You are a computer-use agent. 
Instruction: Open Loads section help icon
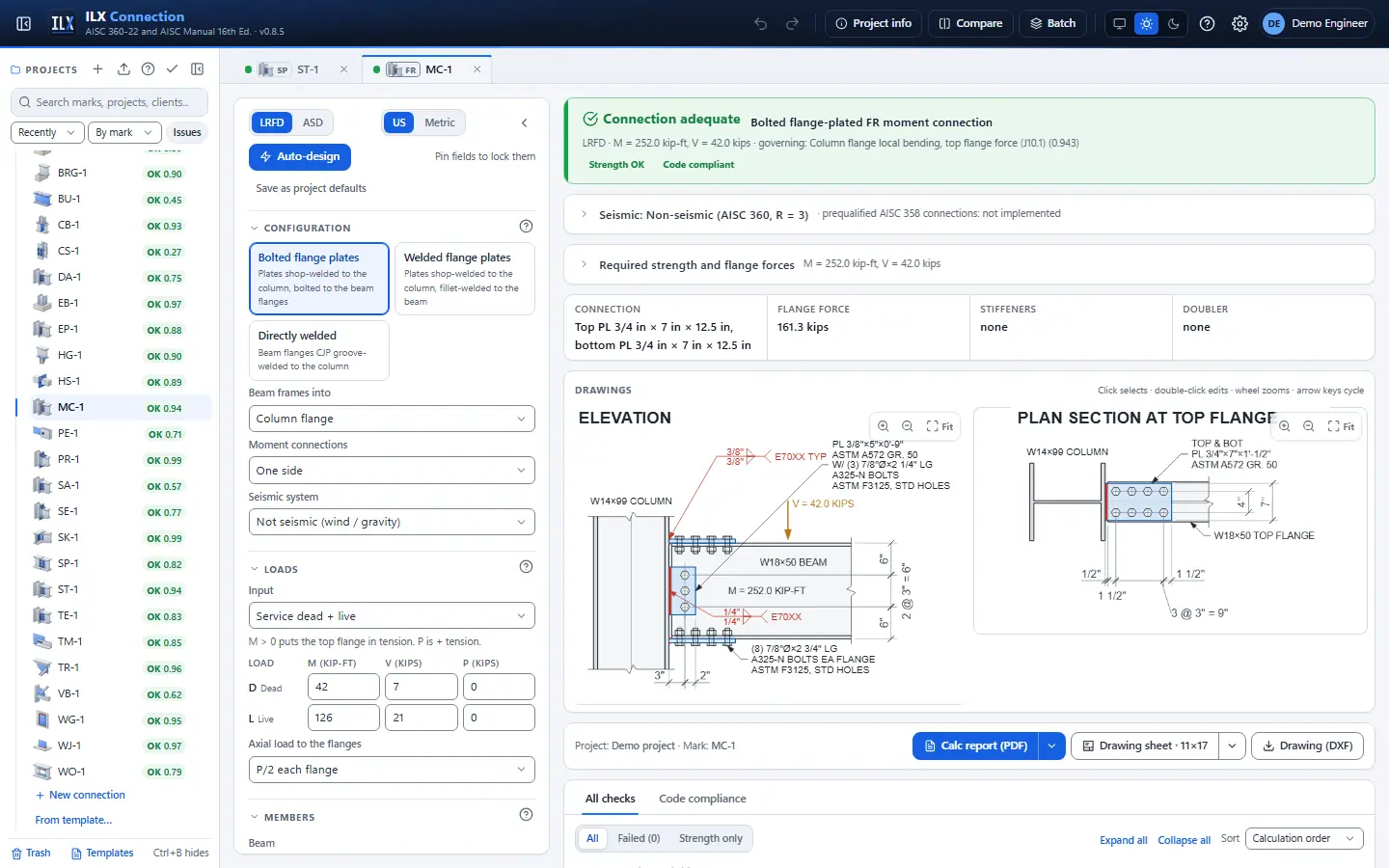526,567
